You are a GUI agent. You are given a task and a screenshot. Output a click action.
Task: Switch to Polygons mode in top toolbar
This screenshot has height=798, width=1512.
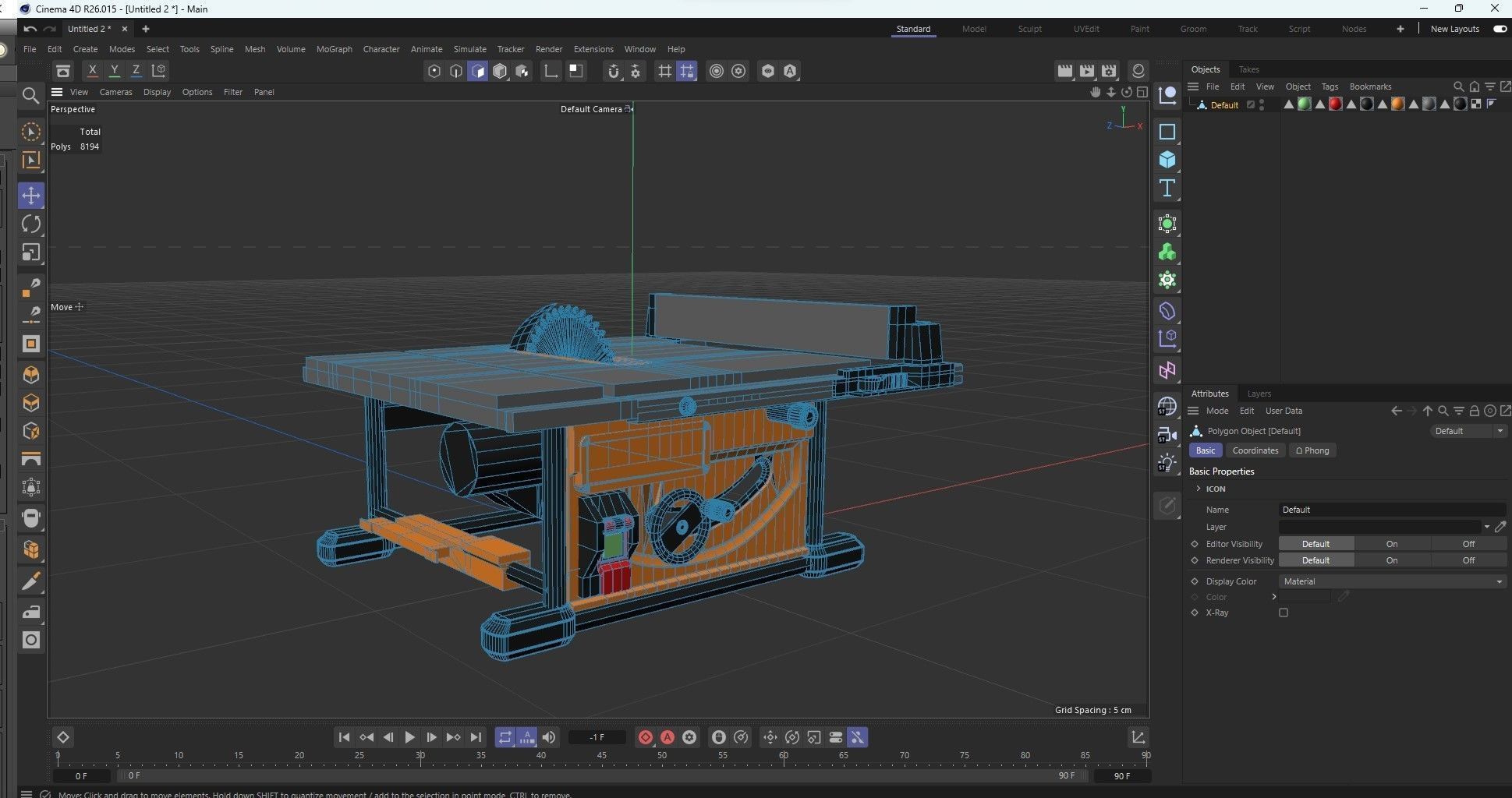point(478,71)
